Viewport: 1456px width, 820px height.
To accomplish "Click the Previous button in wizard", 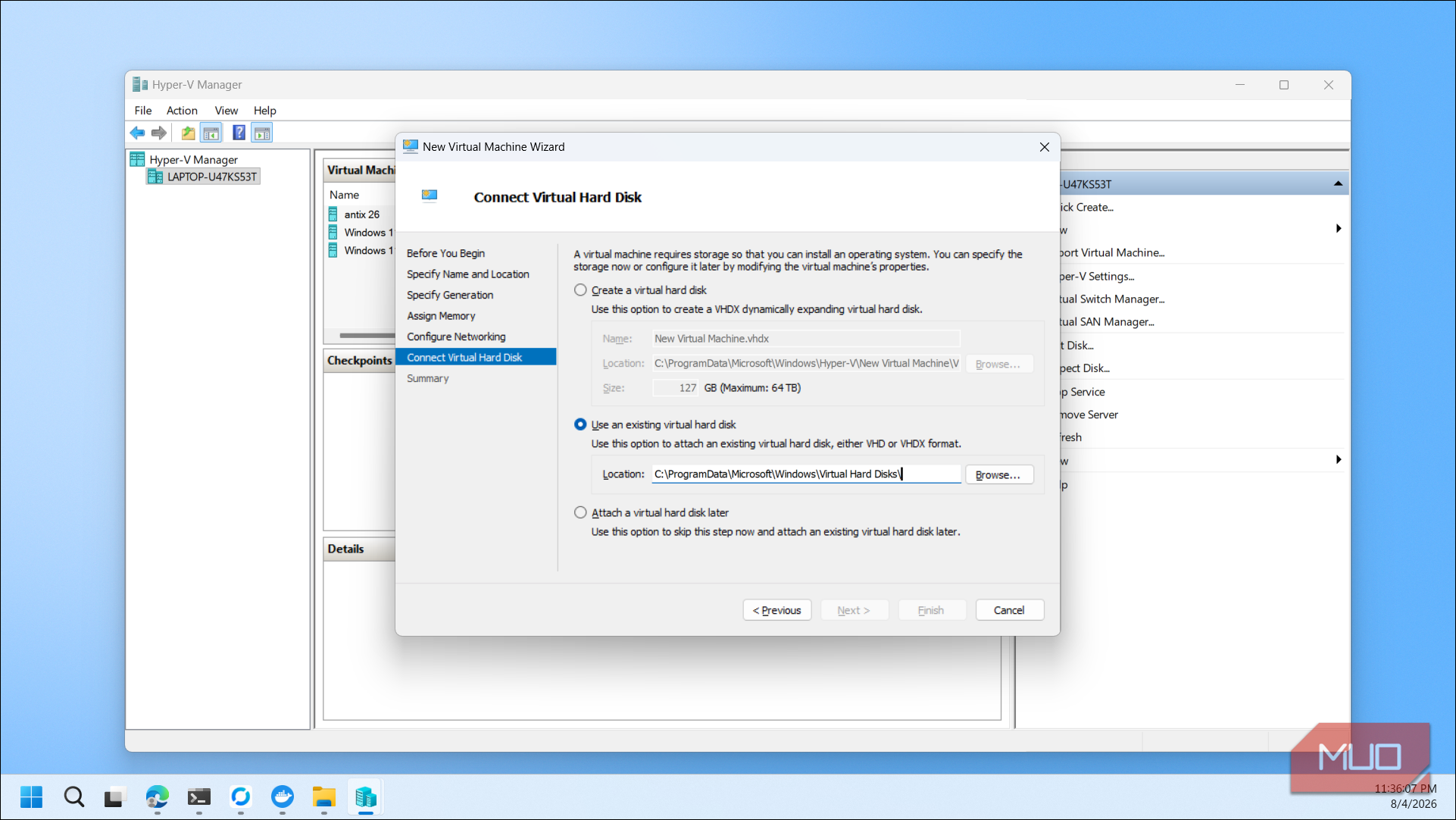I will [776, 610].
